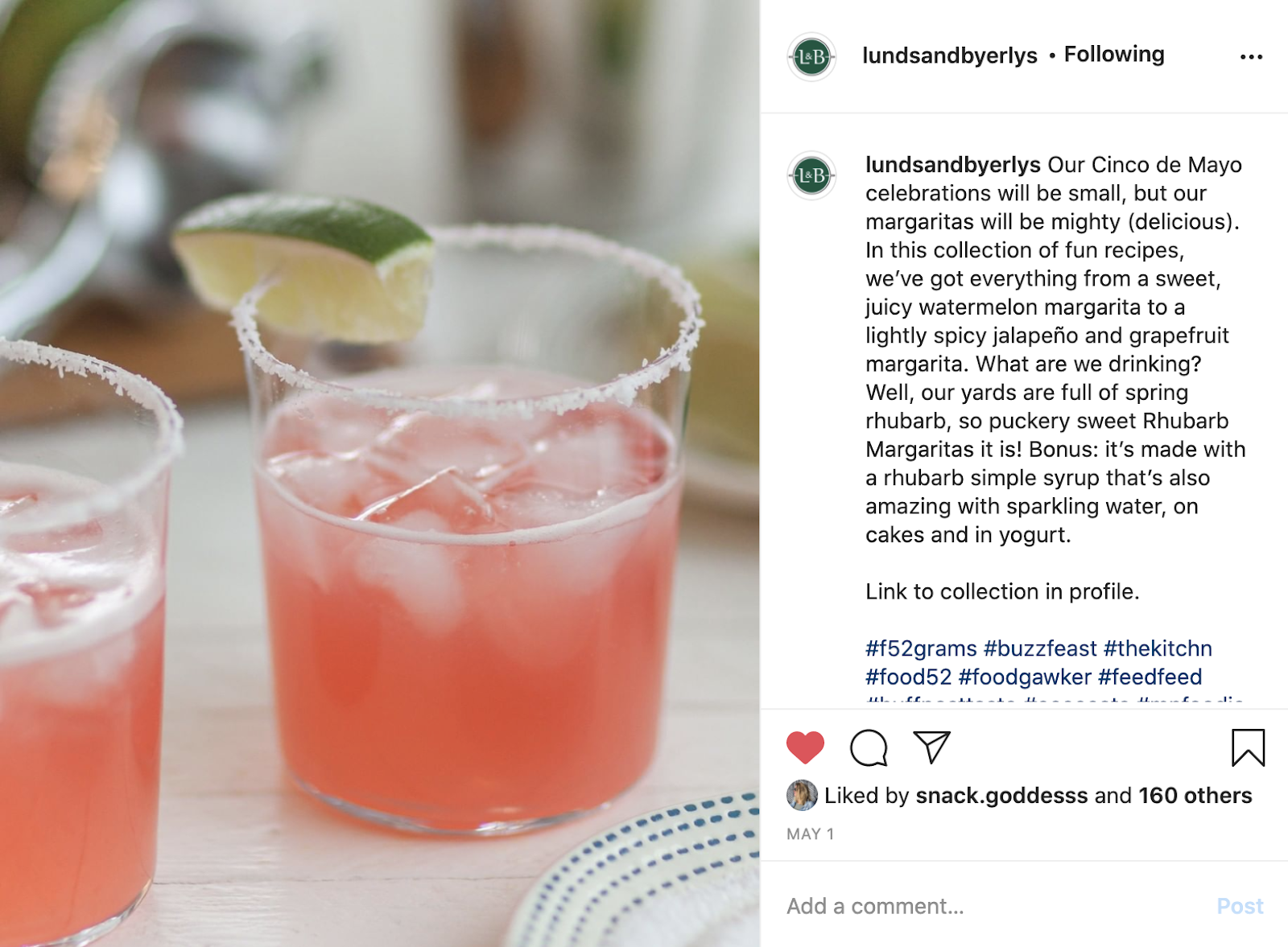Toggle the Following status button
Image resolution: width=1288 pixels, height=947 pixels.
[1114, 54]
